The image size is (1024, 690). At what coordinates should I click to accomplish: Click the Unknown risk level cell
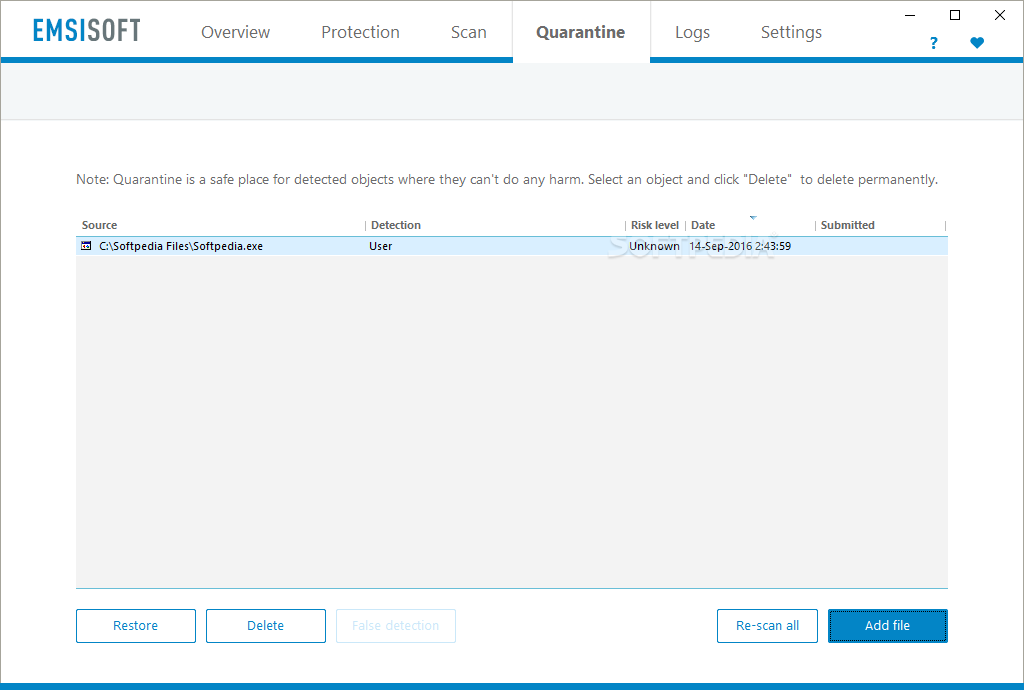[x=654, y=246]
